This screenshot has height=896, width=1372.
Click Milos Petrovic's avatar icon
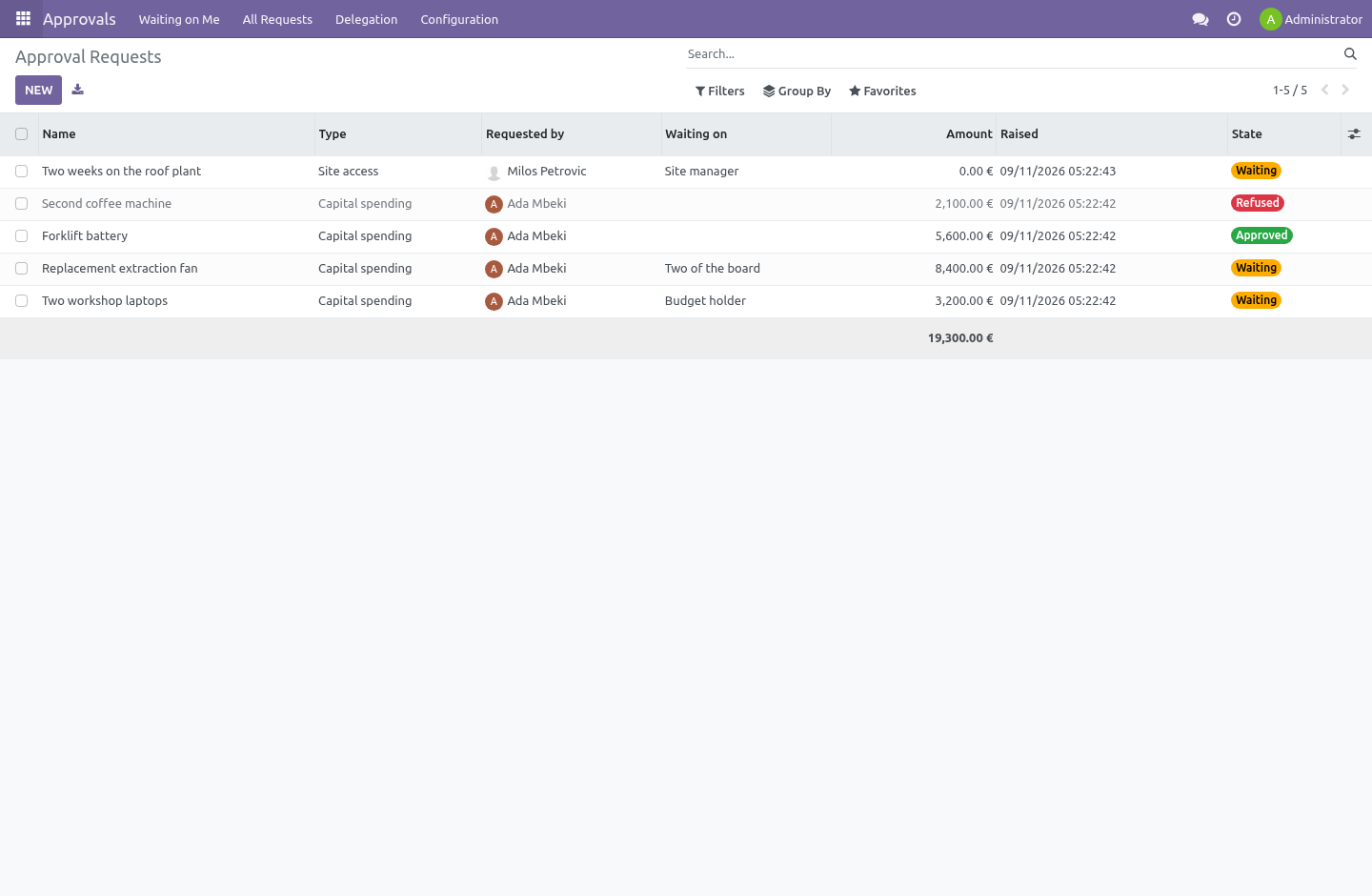(x=494, y=173)
